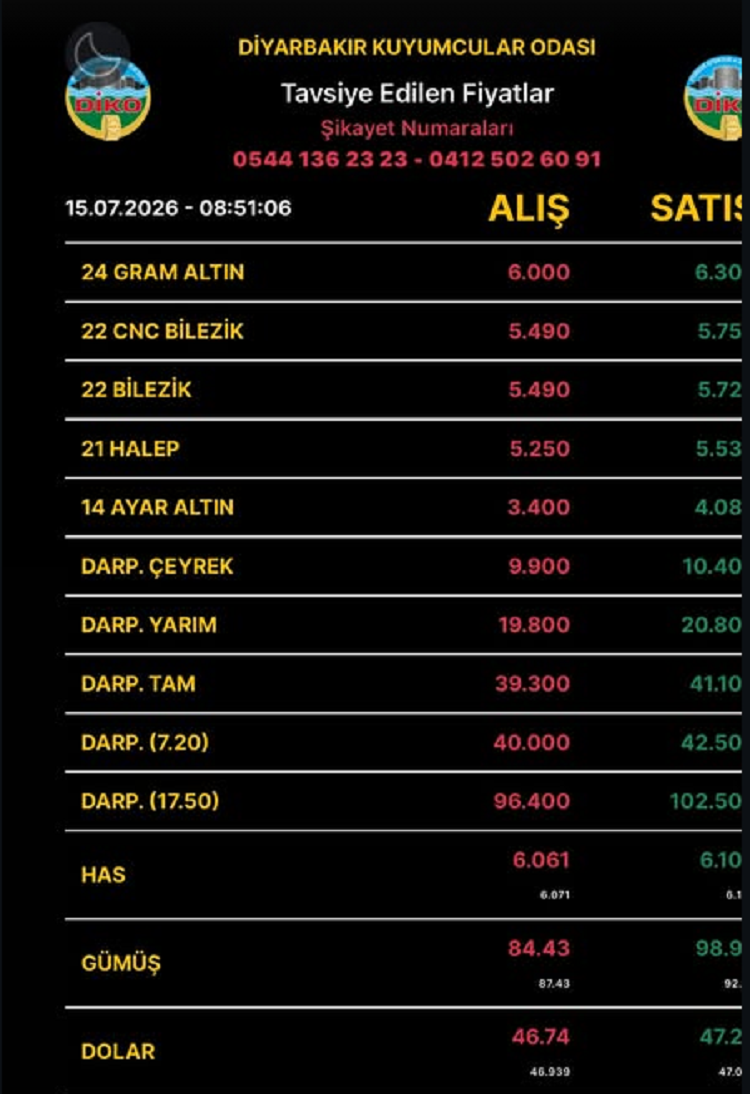Click DARP. TAM buying price 39.300

tap(532, 683)
